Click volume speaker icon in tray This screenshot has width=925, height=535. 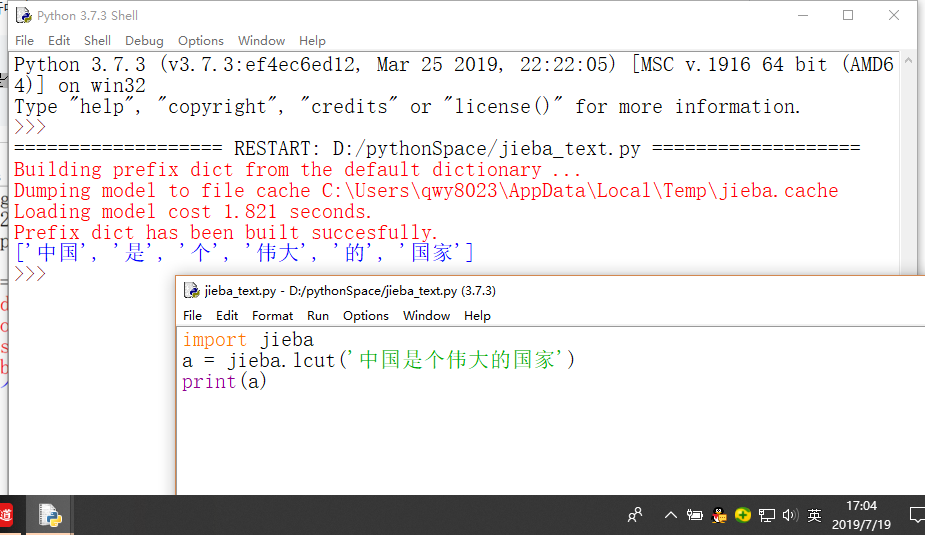tap(790, 516)
